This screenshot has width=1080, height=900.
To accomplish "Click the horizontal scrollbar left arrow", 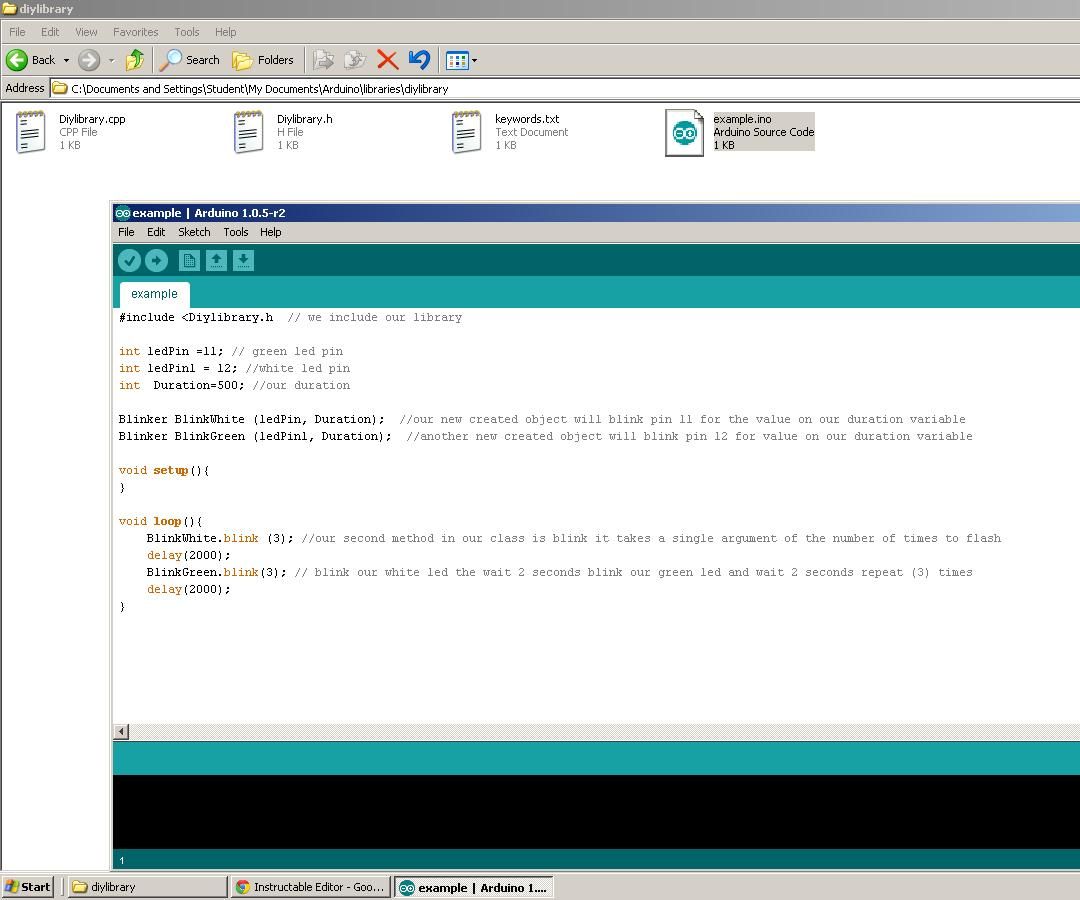I will 121,731.
